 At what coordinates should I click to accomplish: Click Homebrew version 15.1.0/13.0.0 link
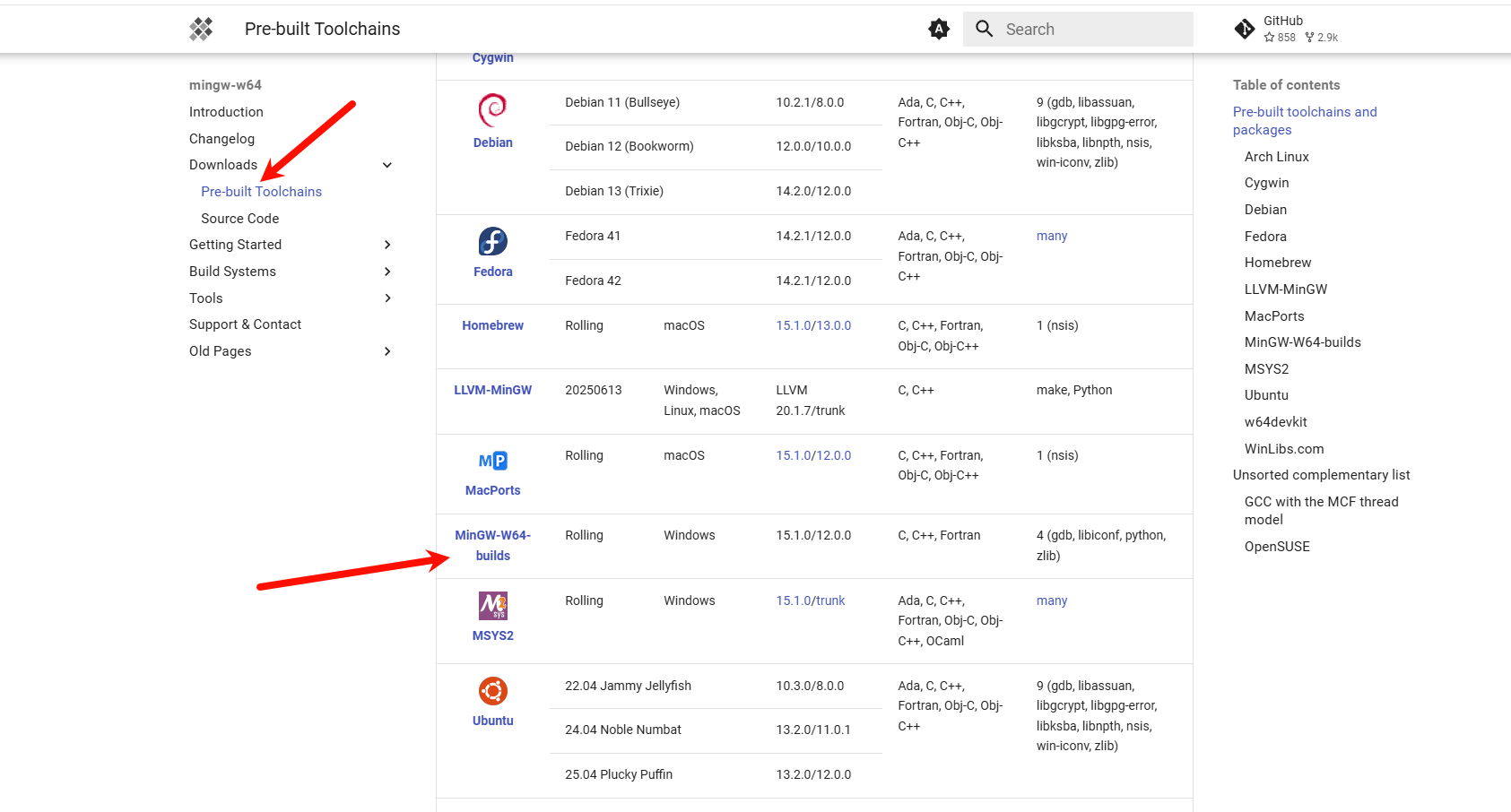813,325
